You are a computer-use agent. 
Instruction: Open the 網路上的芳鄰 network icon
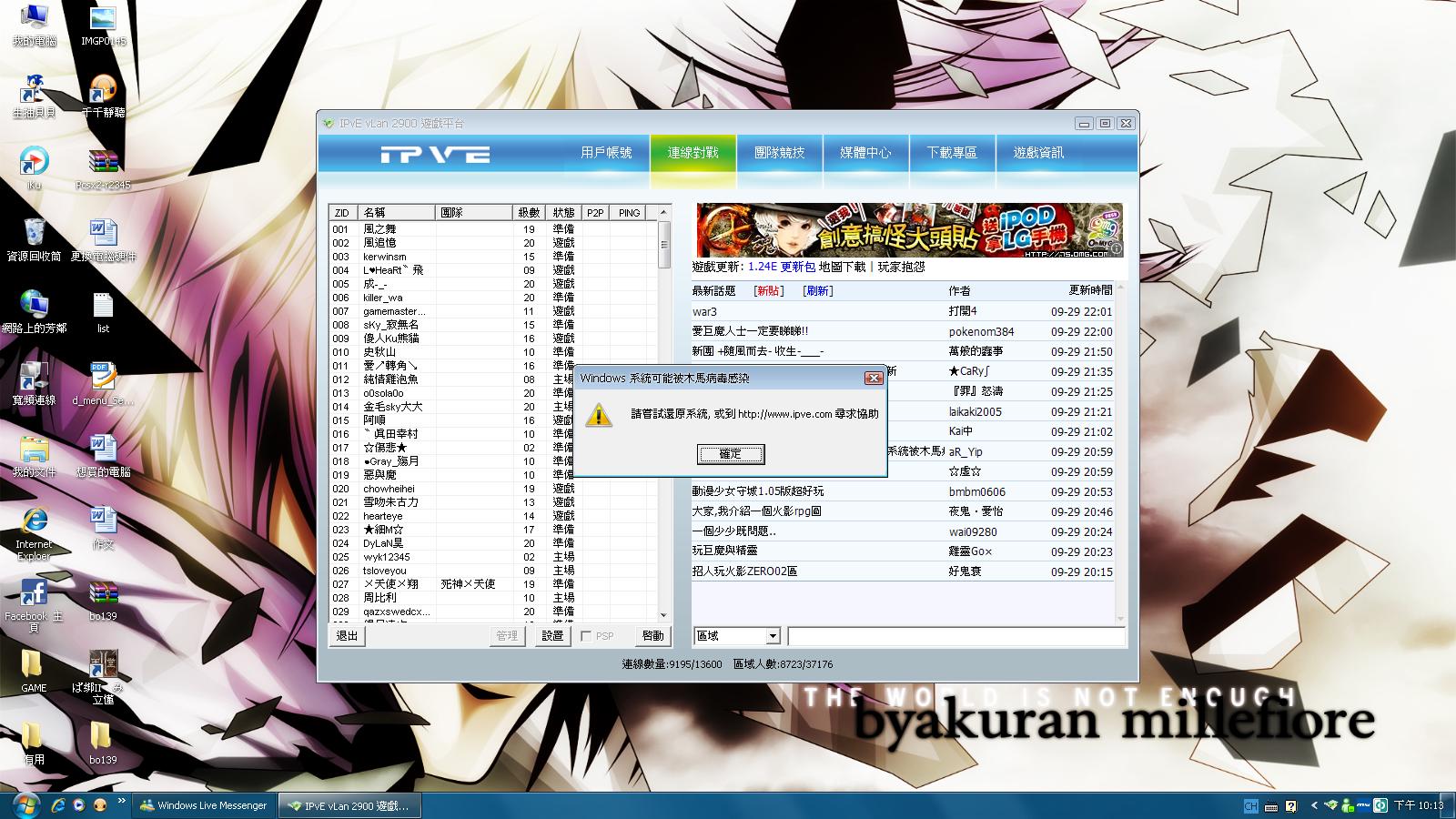(x=34, y=311)
